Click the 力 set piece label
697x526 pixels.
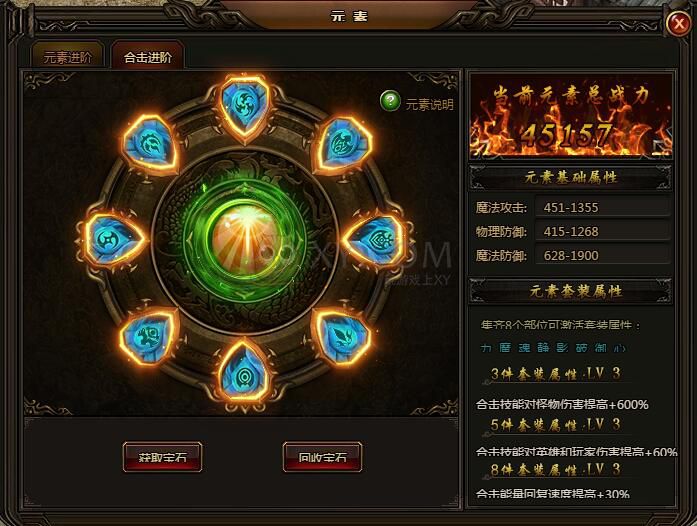(486, 348)
